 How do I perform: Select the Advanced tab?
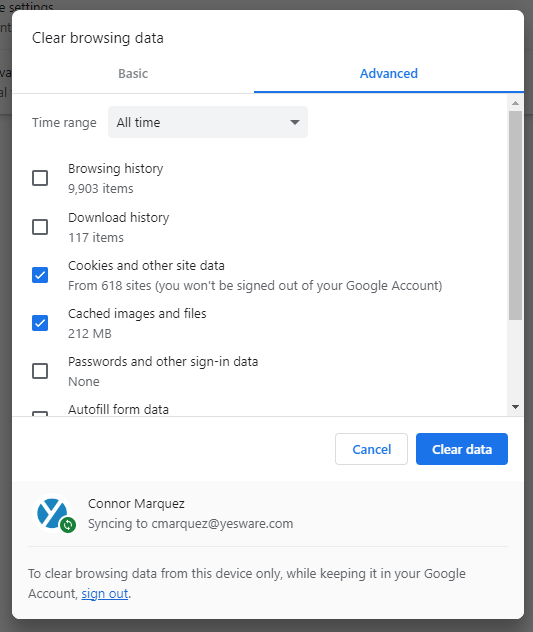[x=389, y=74]
